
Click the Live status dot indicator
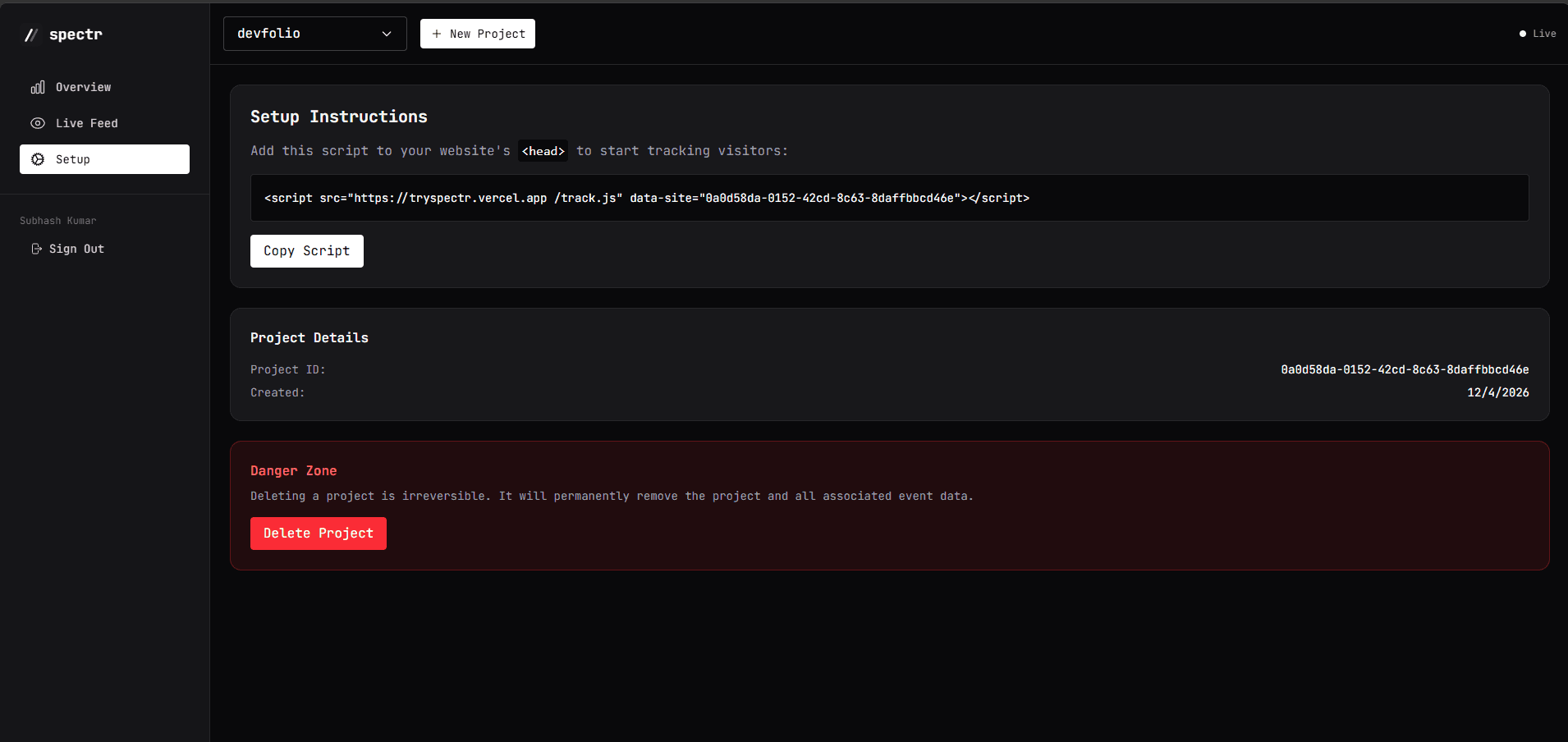click(x=1523, y=34)
